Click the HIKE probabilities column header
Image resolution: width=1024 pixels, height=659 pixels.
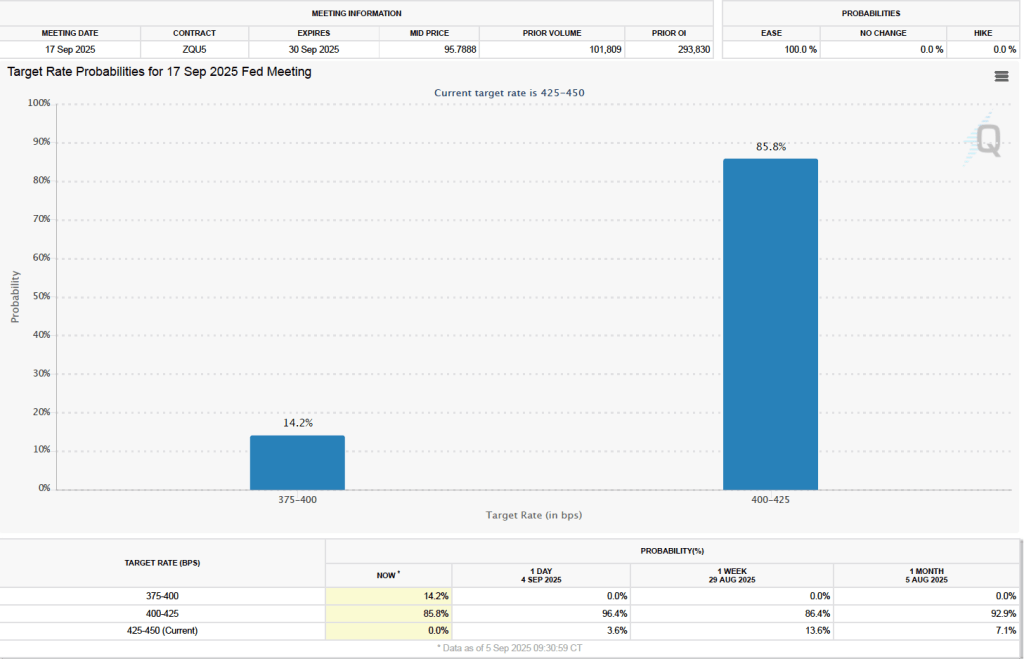(x=983, y=33)
